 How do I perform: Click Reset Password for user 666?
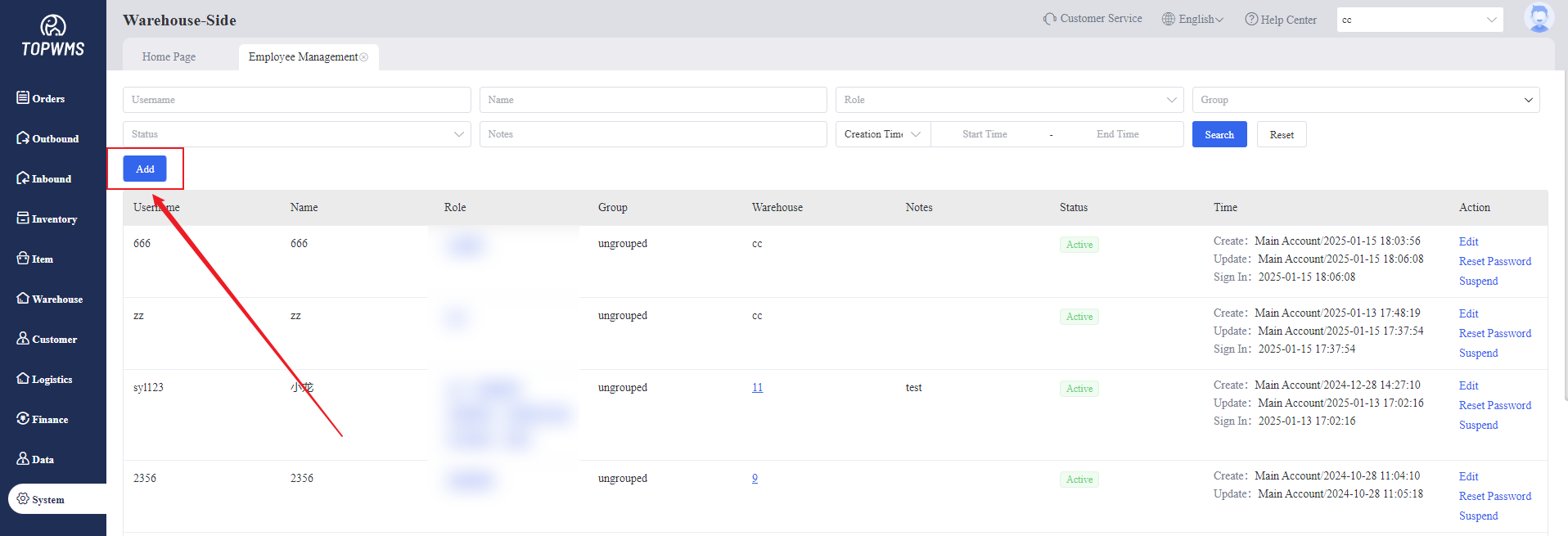tap(1494, 262)
